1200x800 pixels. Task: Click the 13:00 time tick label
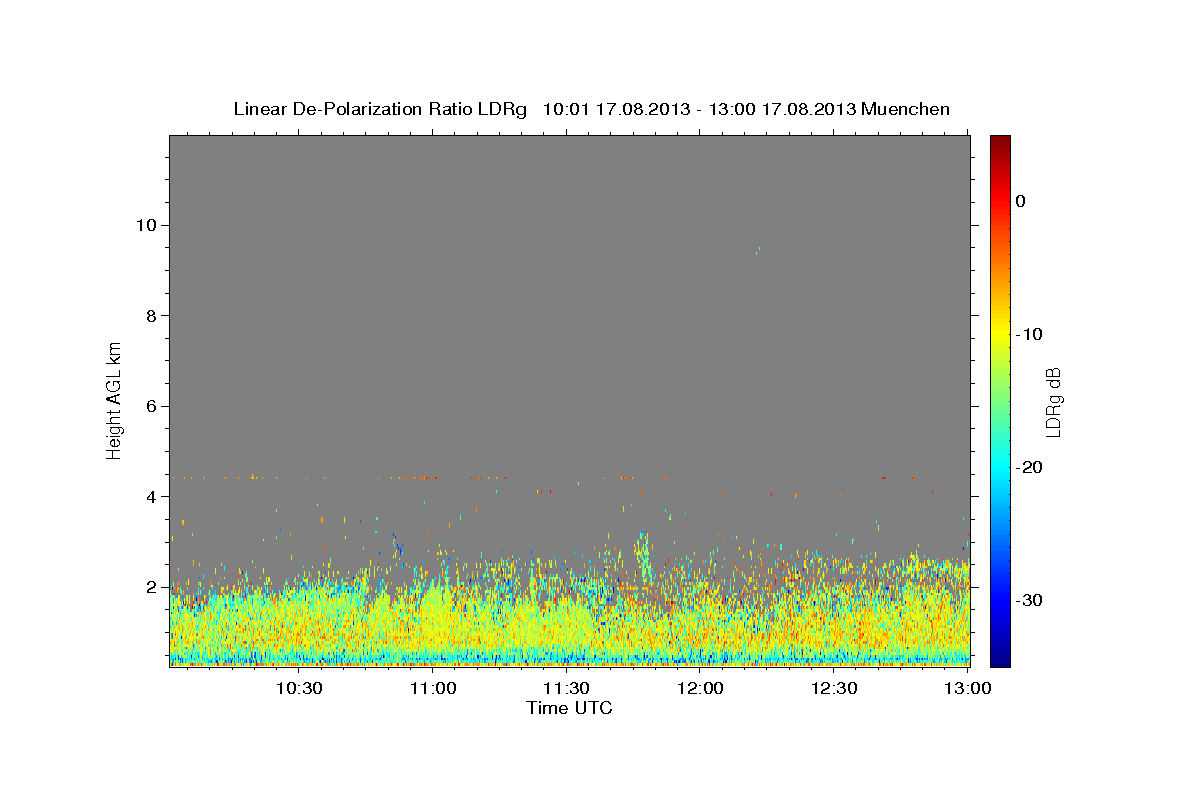tap(968, 688)
